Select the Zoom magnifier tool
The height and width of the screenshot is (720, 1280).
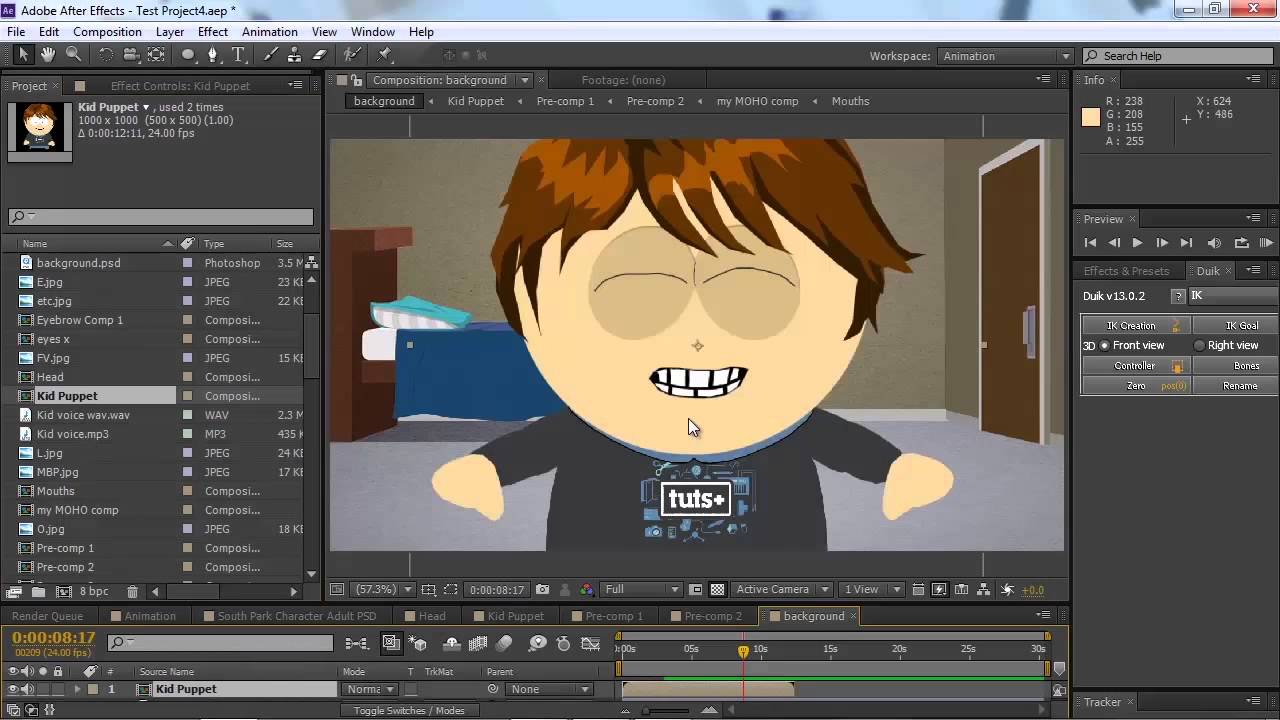73,55
